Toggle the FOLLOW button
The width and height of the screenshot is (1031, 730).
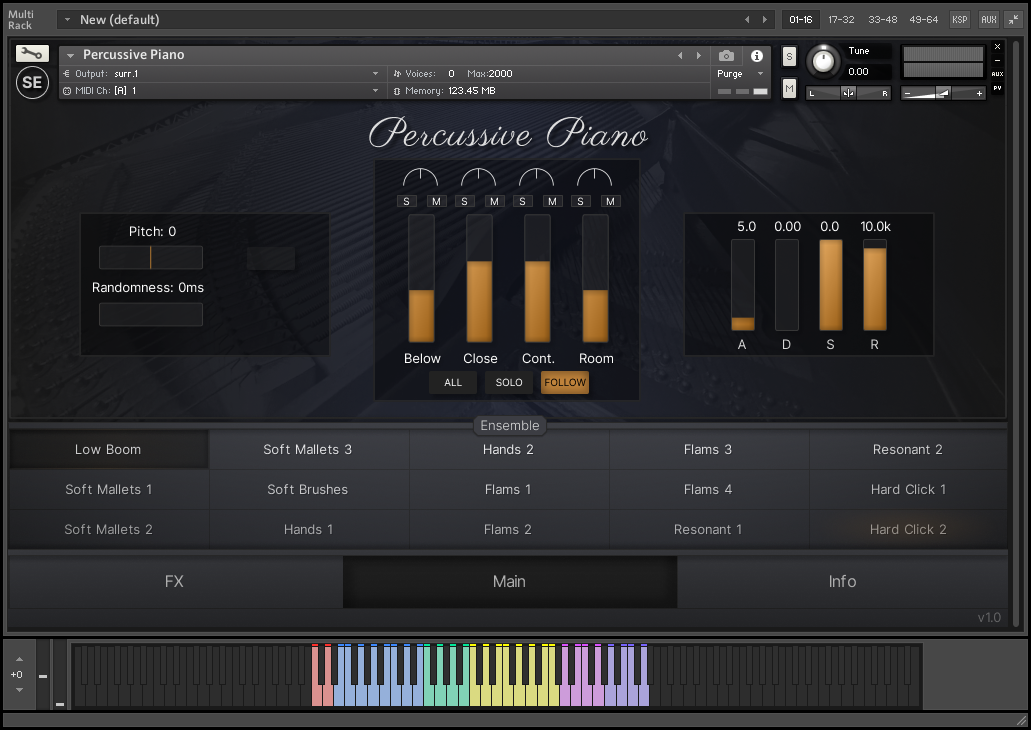[x=565, y=382]
